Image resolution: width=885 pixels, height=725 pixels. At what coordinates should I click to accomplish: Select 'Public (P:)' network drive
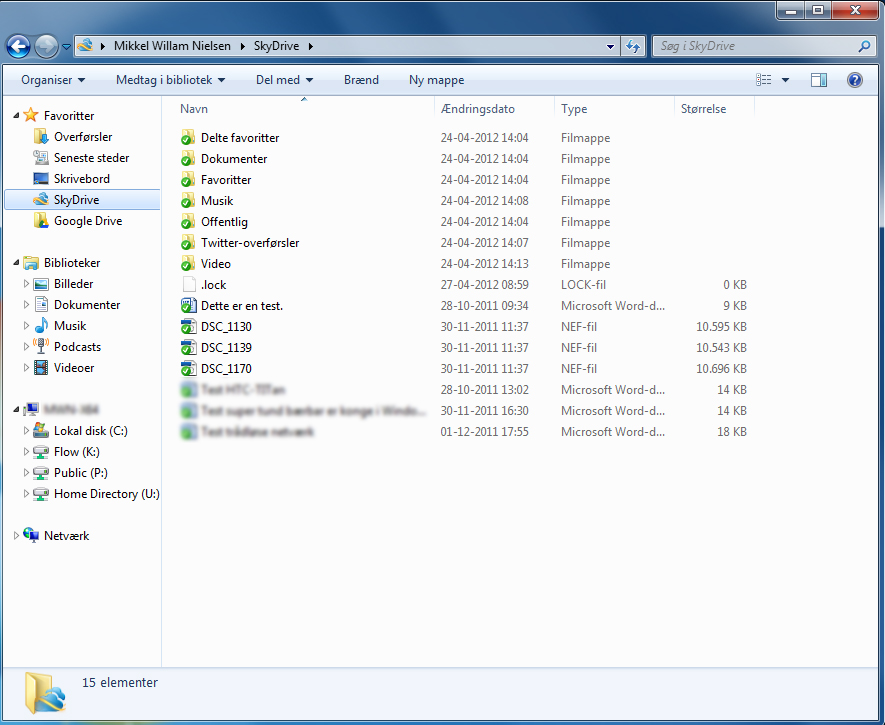coord(81,473)
